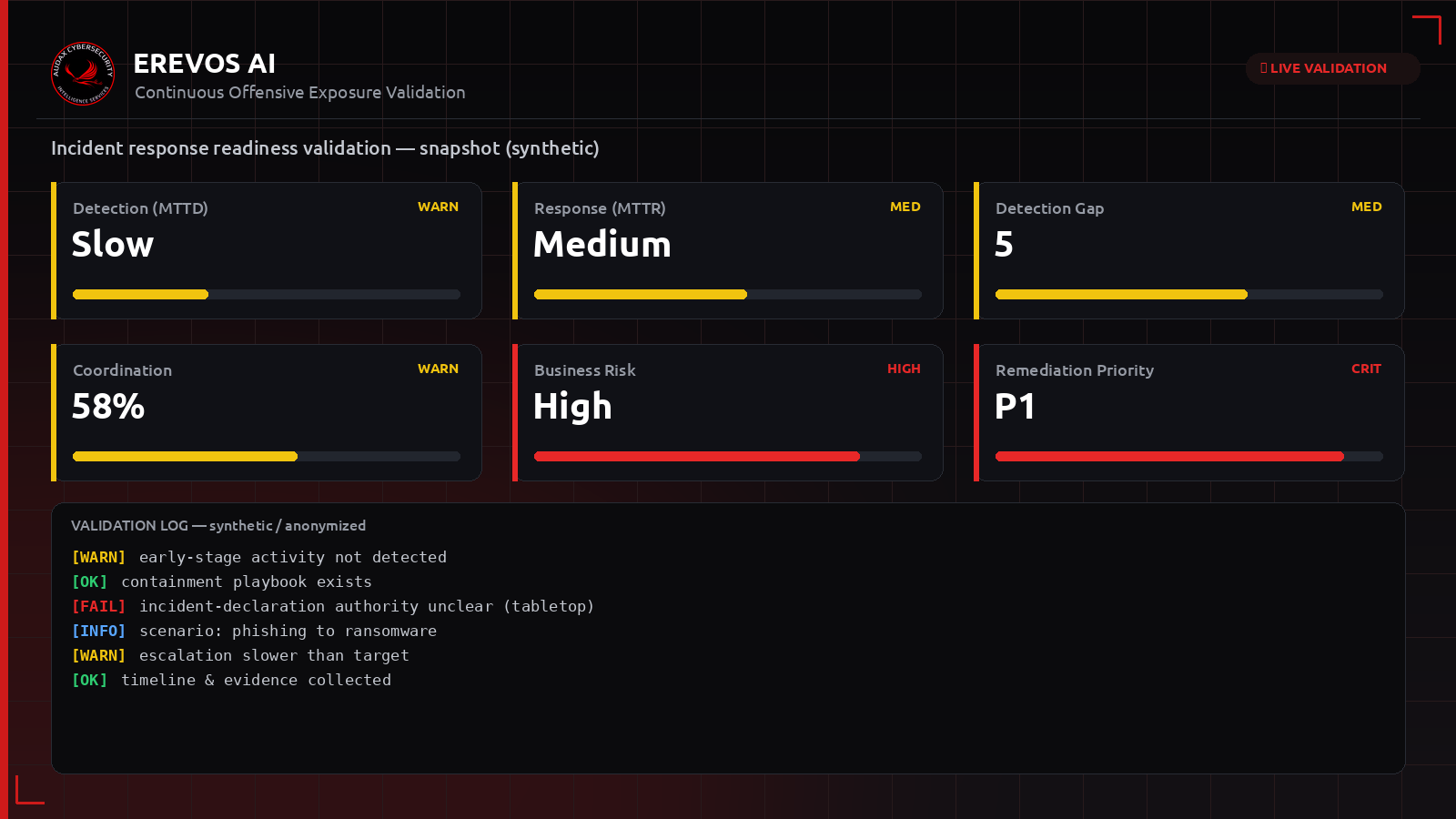Select log line early-stage activity not detected
This screenshot has height=819, width=1456.
259,557
